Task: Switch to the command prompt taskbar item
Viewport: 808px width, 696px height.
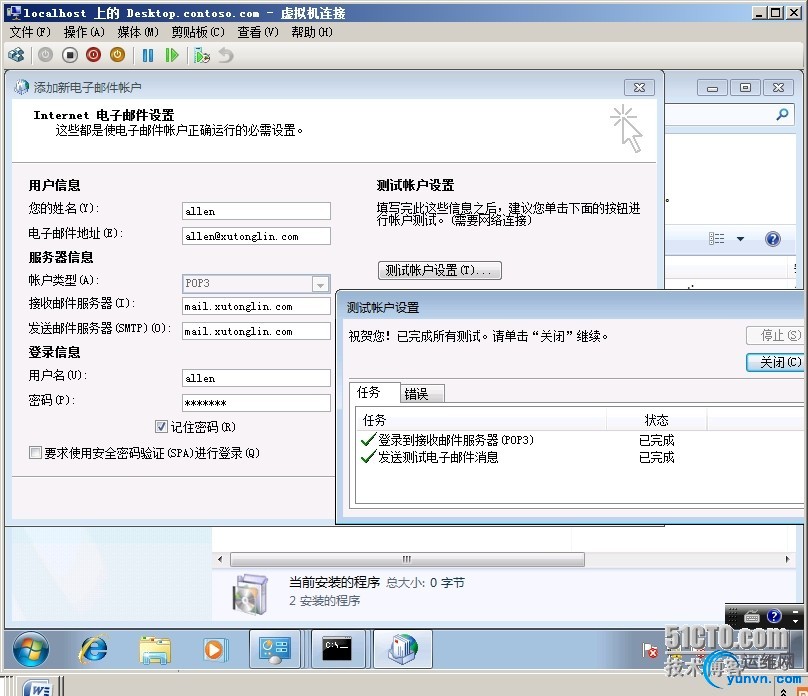Action: (x=337, y=649)
